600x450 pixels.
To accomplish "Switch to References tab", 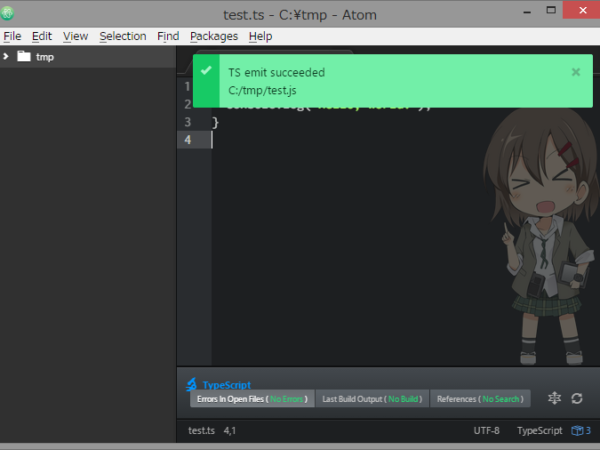I will pyautogui.click(x=480, y=399).
